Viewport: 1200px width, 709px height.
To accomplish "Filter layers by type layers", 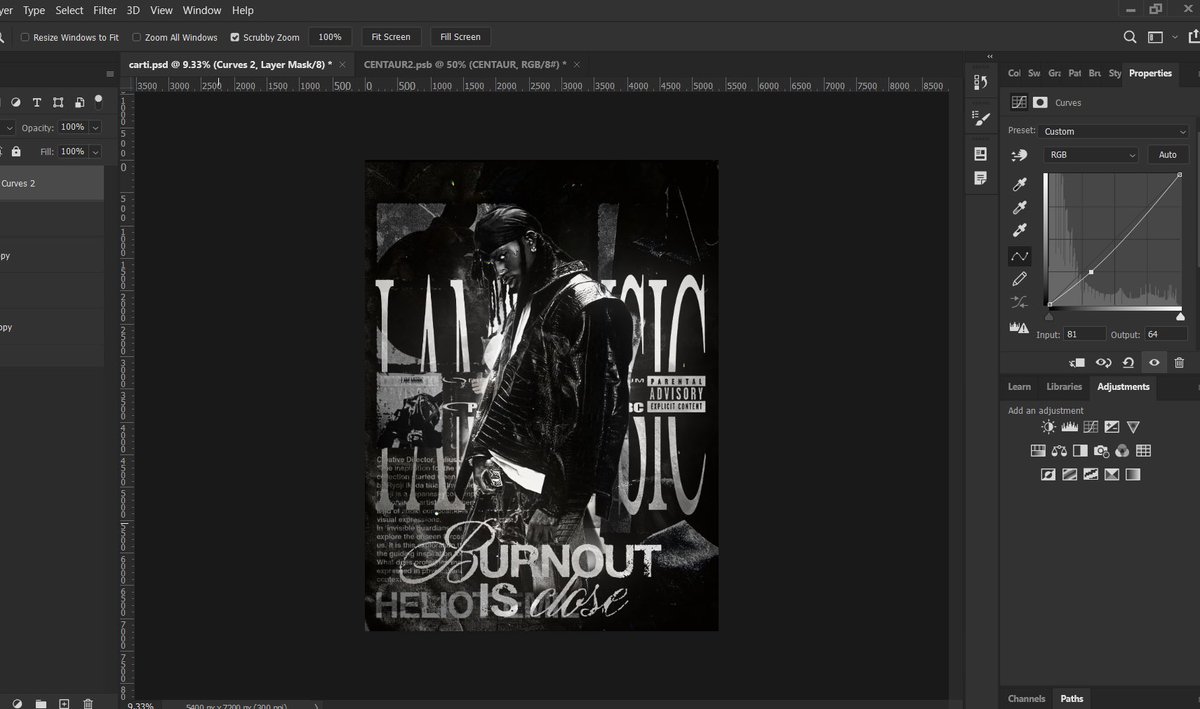I will tap(37, 102).
